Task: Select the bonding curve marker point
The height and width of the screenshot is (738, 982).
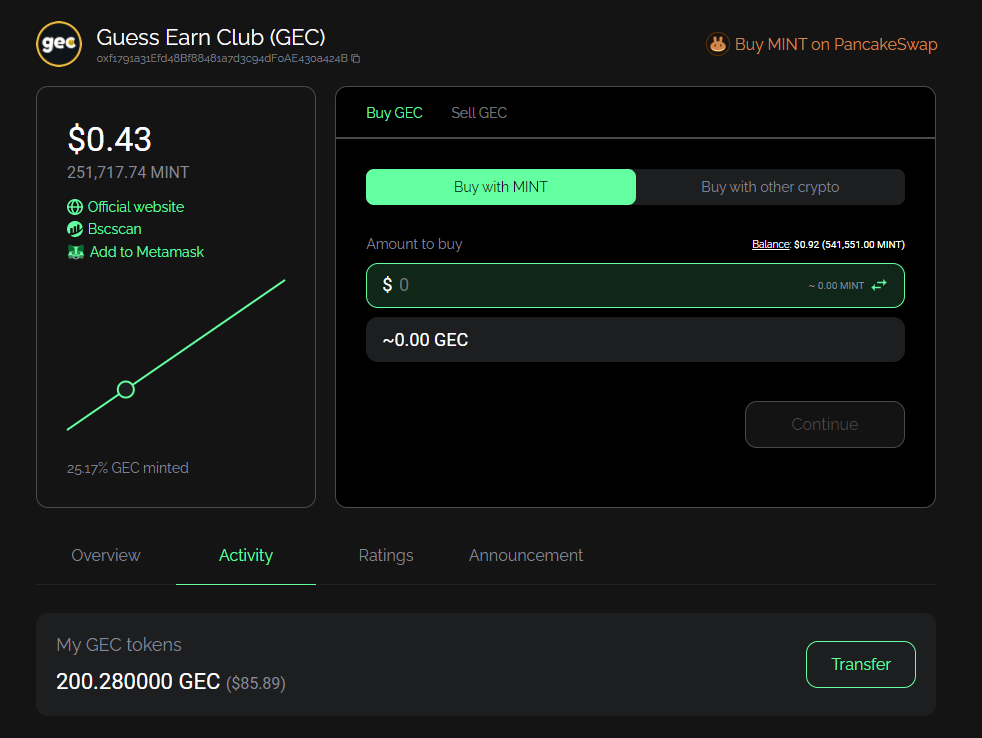Action: (126, 390)
